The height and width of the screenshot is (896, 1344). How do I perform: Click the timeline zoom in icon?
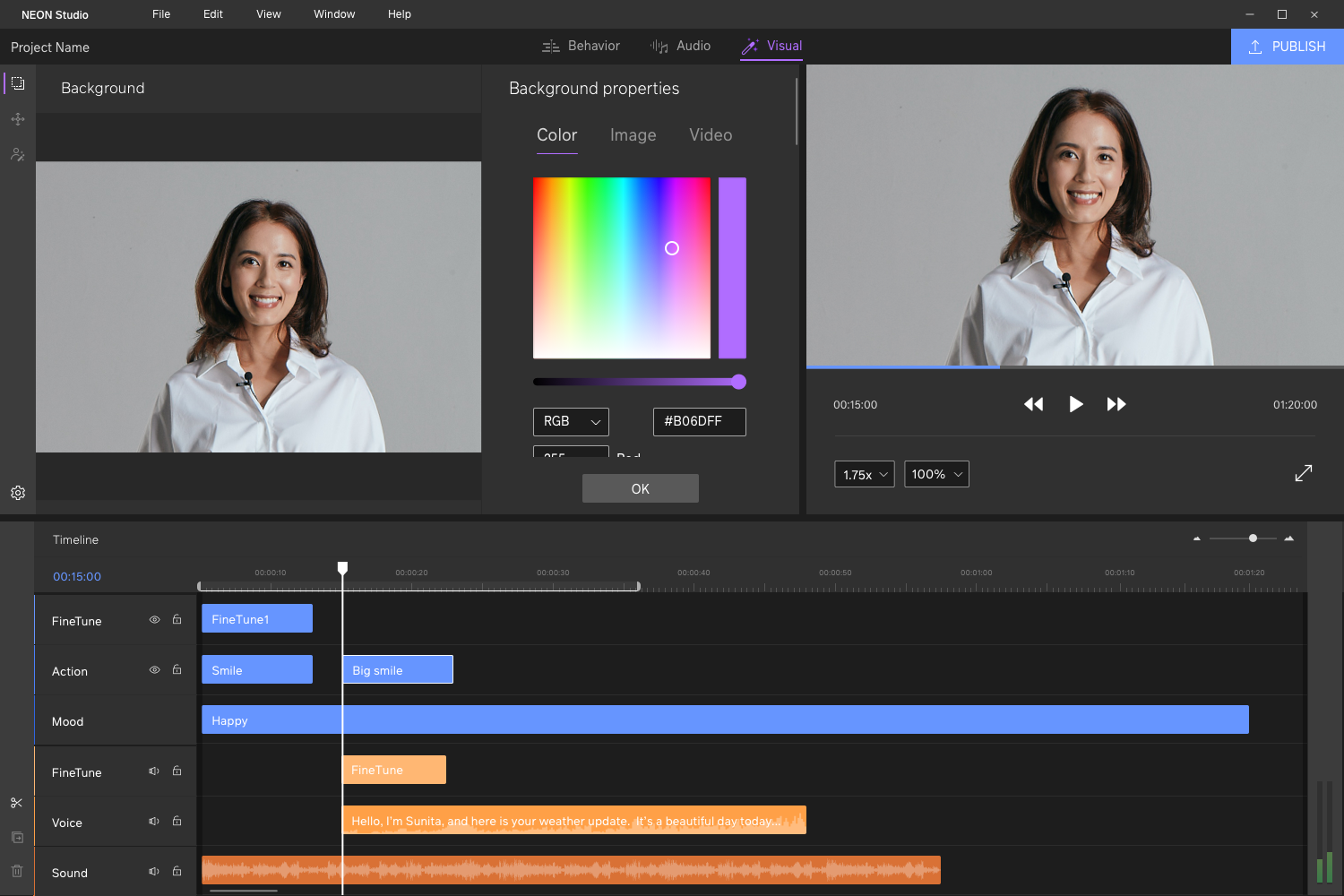(x=1289, y=538)
